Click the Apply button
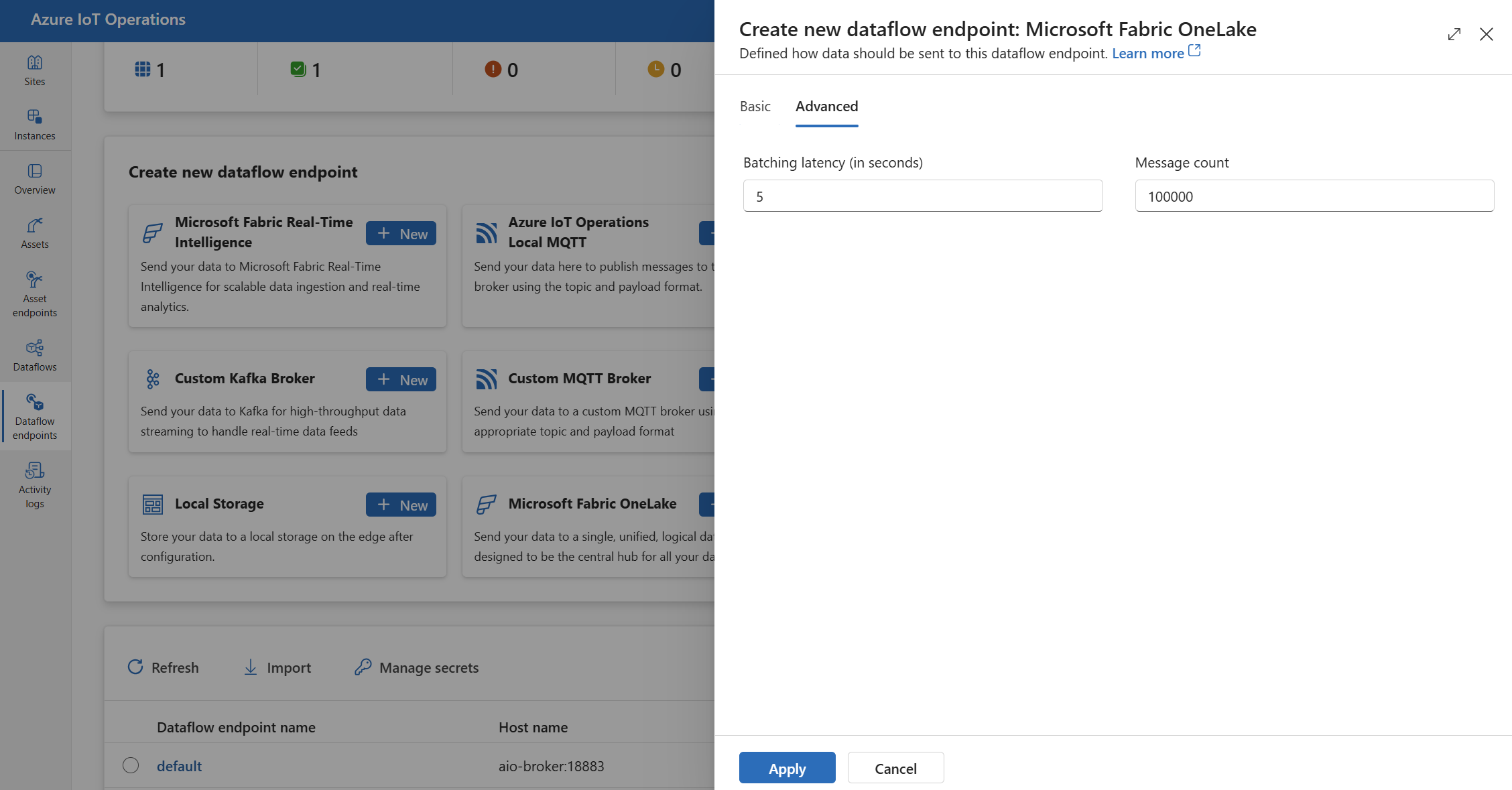 [786, 767]
